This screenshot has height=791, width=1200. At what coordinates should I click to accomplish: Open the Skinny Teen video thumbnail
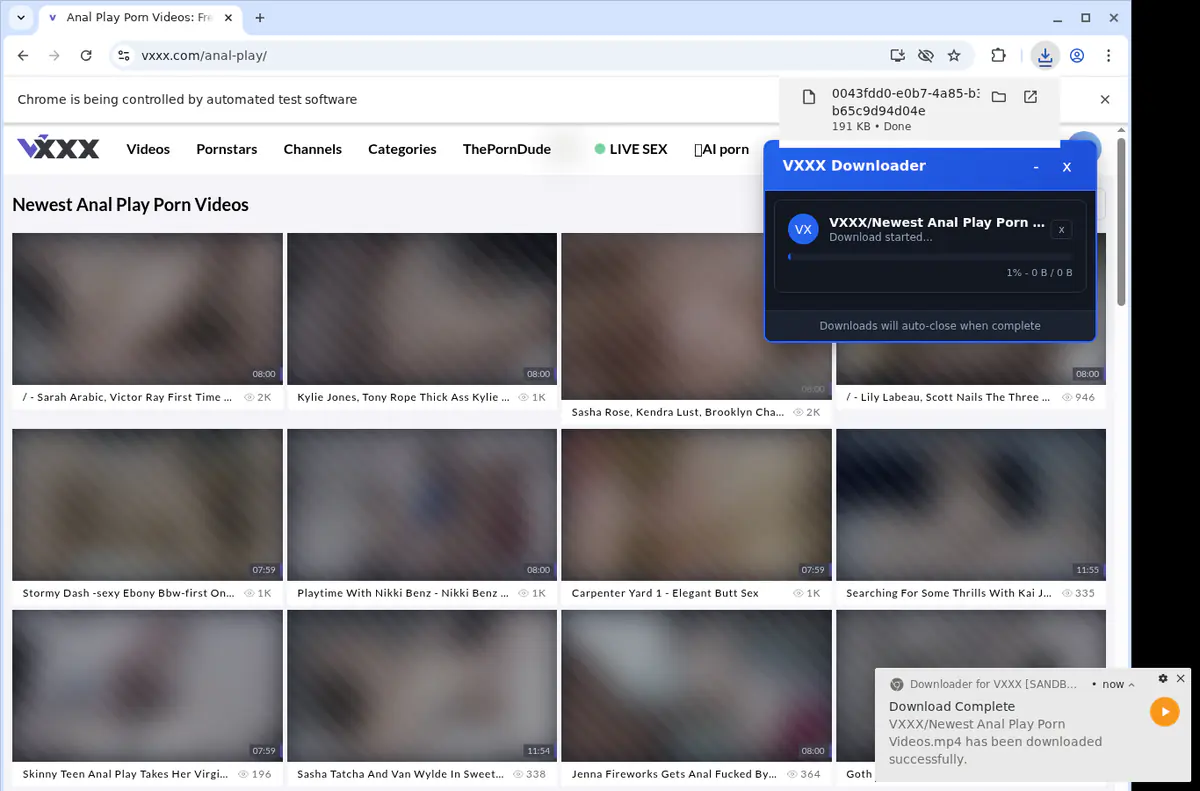pos(147,685)
